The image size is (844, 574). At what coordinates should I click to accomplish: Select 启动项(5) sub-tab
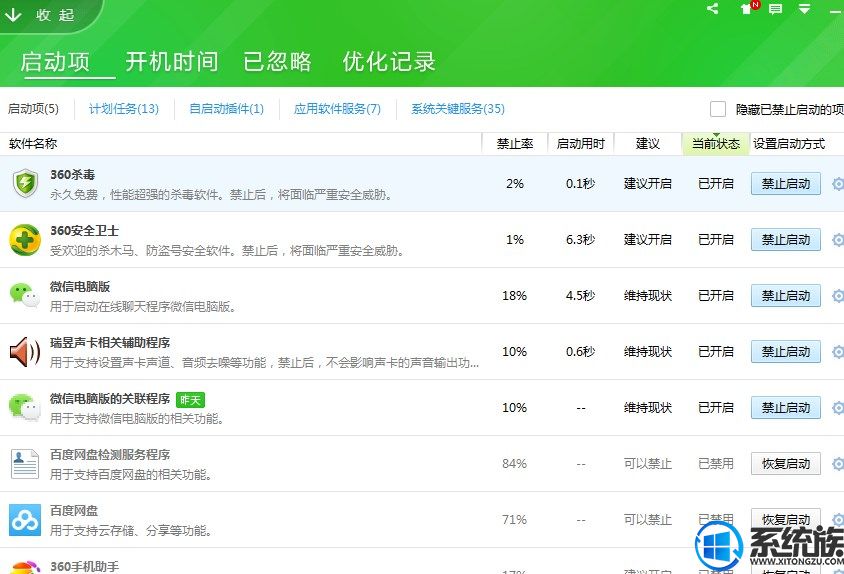click(x=33, y=109)
